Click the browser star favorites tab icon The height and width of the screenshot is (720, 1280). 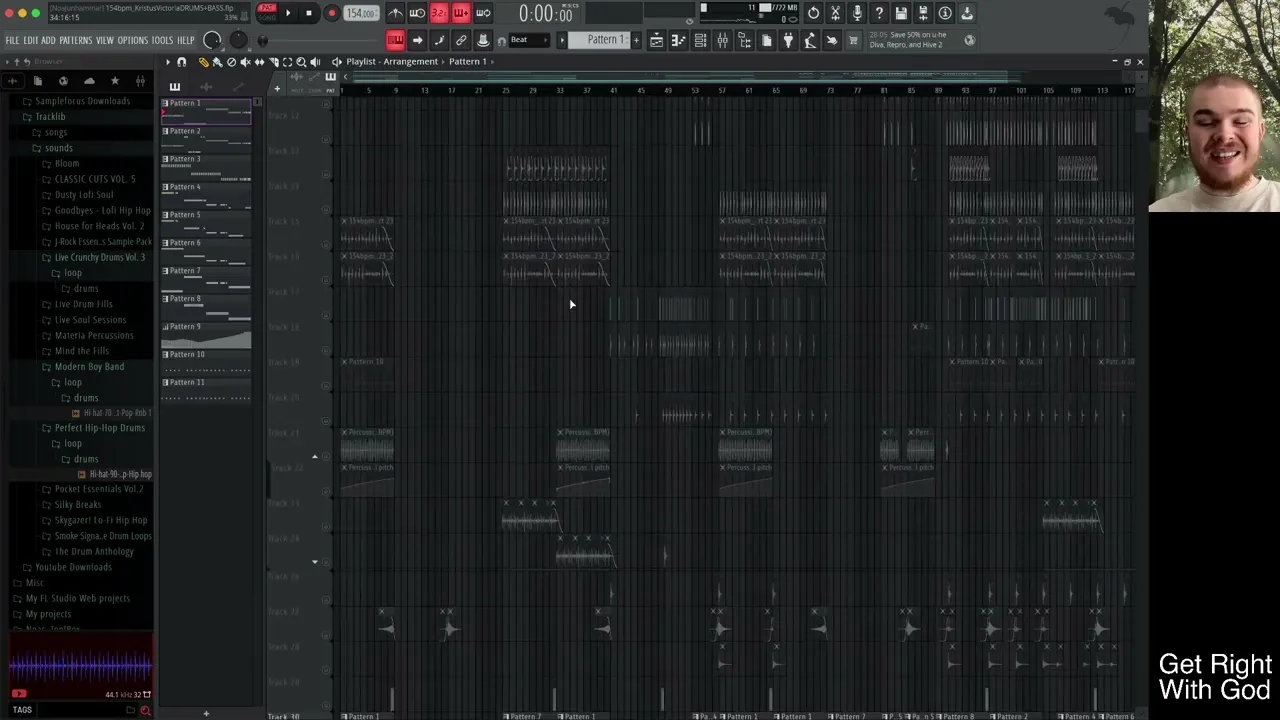point(115,81)
